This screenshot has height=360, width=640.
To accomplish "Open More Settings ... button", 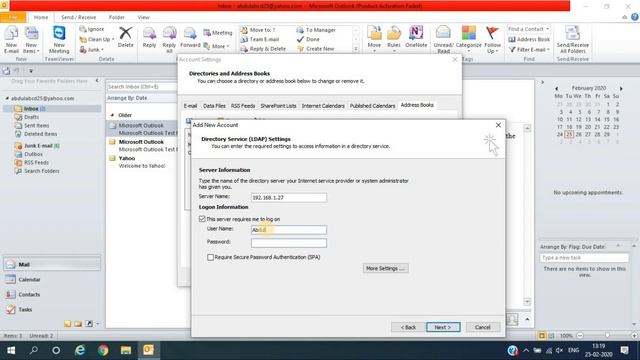I will click(385, 268).
